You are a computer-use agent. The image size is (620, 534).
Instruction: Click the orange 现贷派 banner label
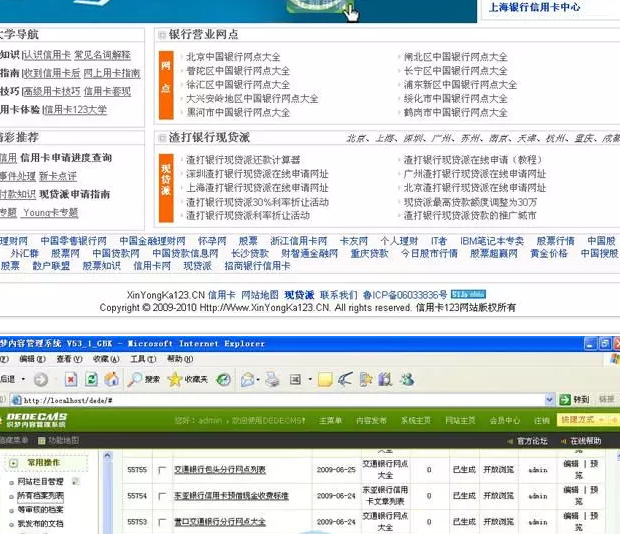click(166, 188)
